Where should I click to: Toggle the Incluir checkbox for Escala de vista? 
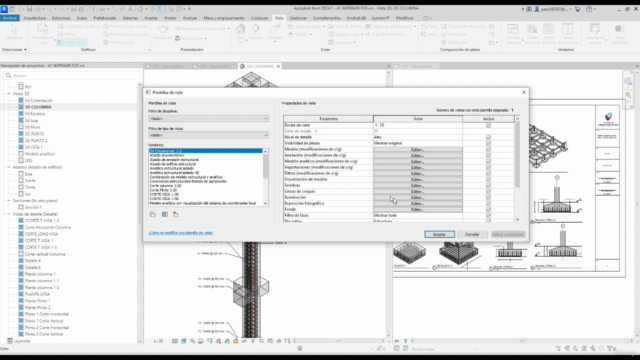488,125
